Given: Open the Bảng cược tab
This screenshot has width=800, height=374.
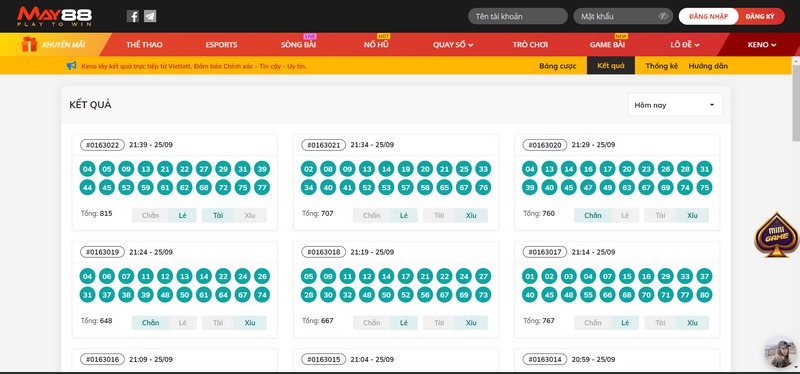Looking at the screenshot, I should click(558, 66).
